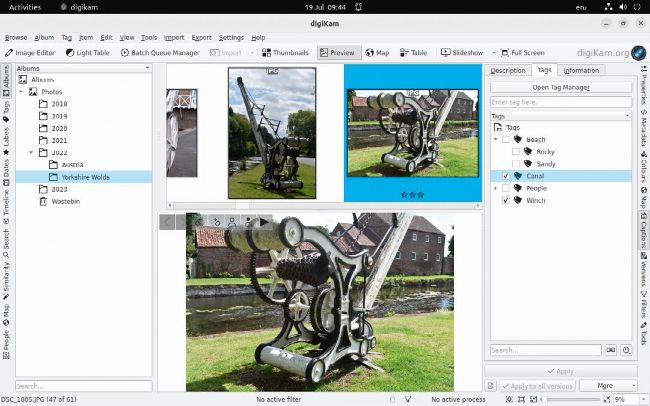Screen dimensions: 650x406
Task: Select the Austria album
Action: (72, 164)
